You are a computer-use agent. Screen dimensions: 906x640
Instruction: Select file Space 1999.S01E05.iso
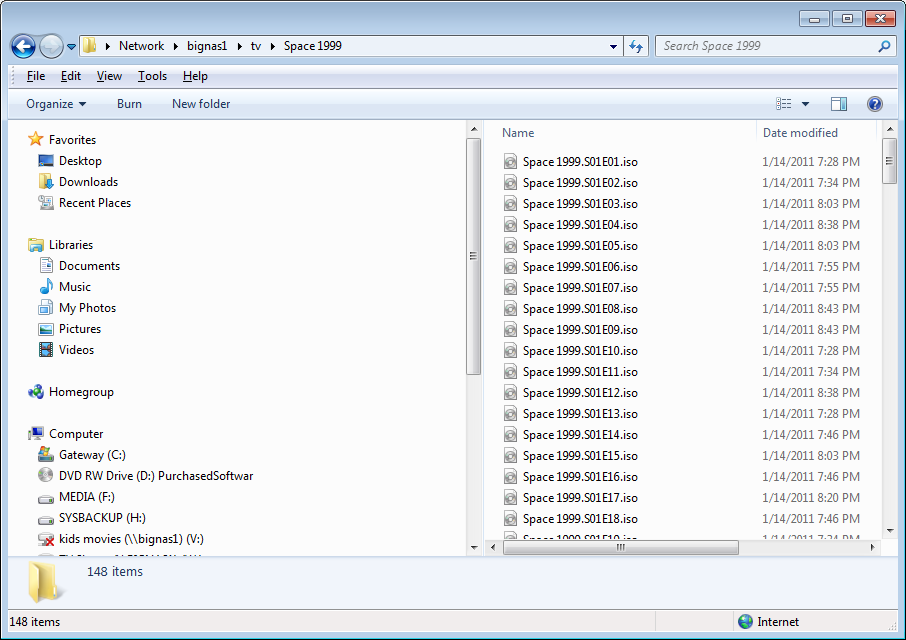click(x=580, y=246)
